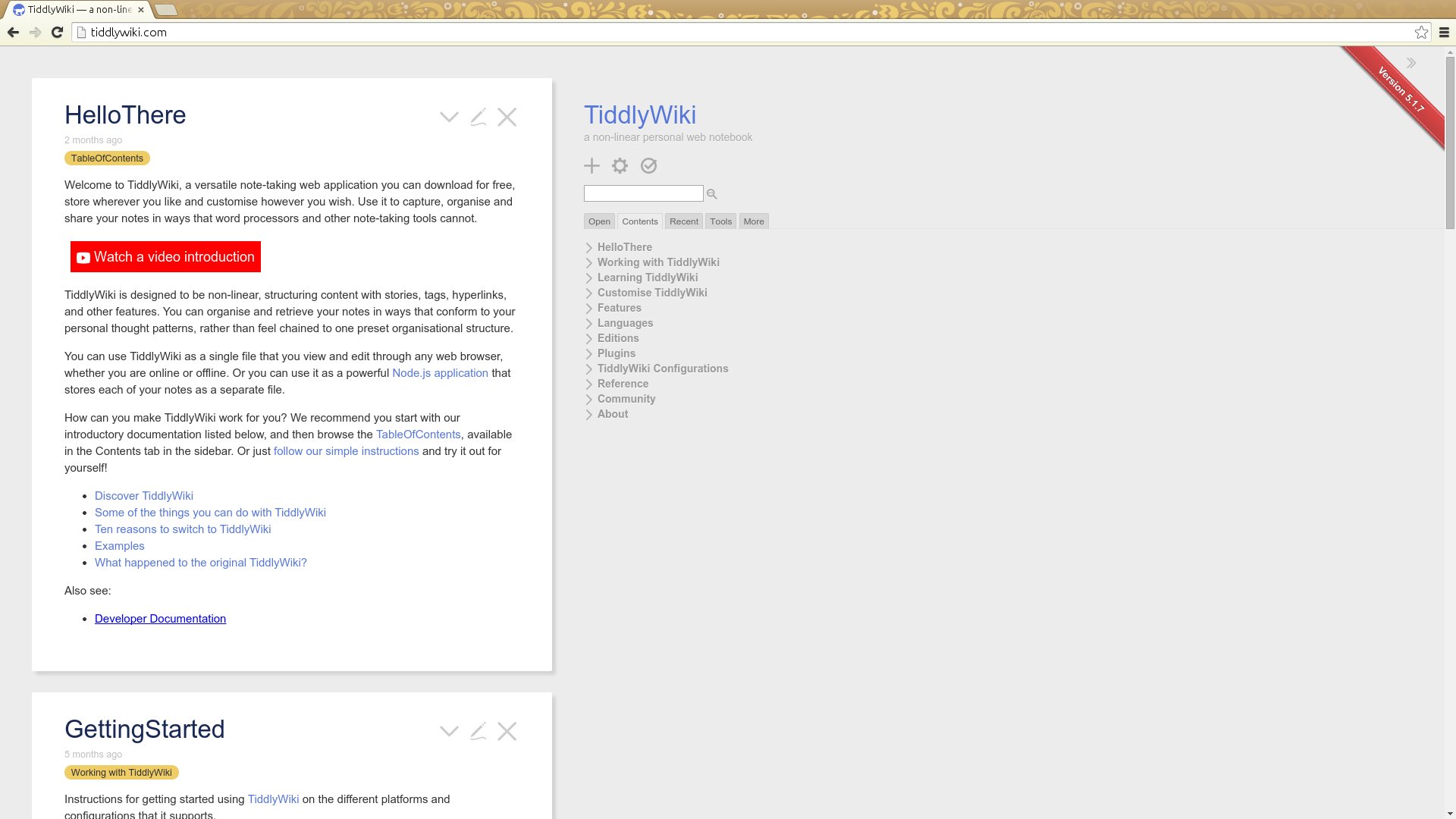Image resolution: width=1456 pixels, height=819 pixels.
Task: Open the Examples link
Action: tap(119, 546)
